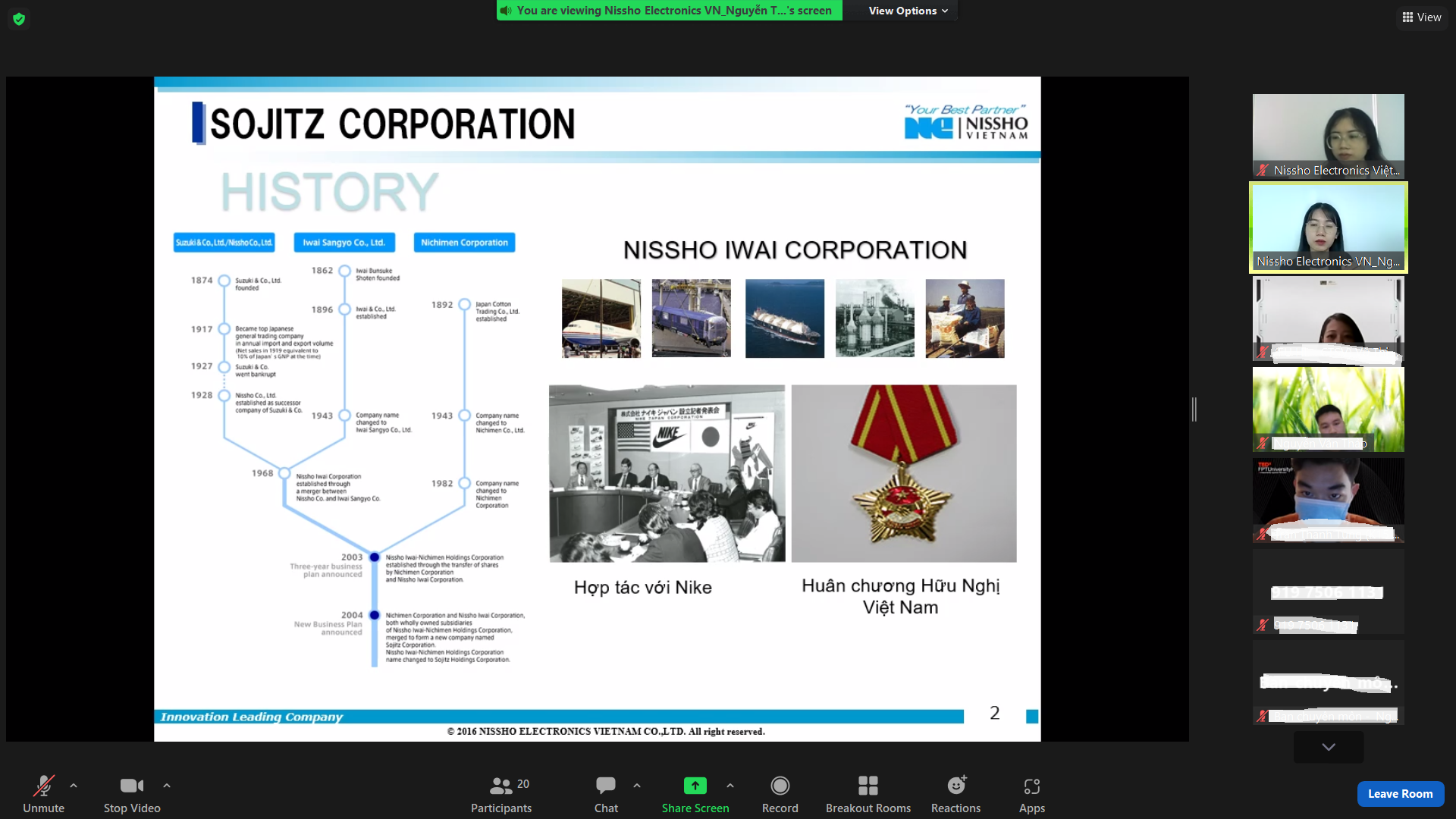The height and width of the screenshot is (819, 1456).
Task: Stop the camera video
Action: (132, 794)
